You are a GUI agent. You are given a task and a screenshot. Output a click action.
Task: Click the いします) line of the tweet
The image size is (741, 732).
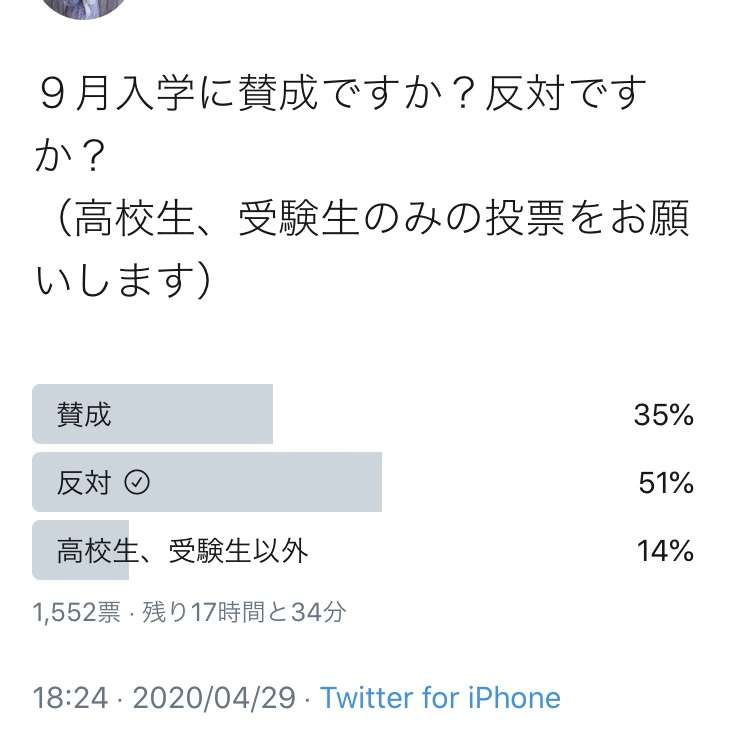click(123, 281)
